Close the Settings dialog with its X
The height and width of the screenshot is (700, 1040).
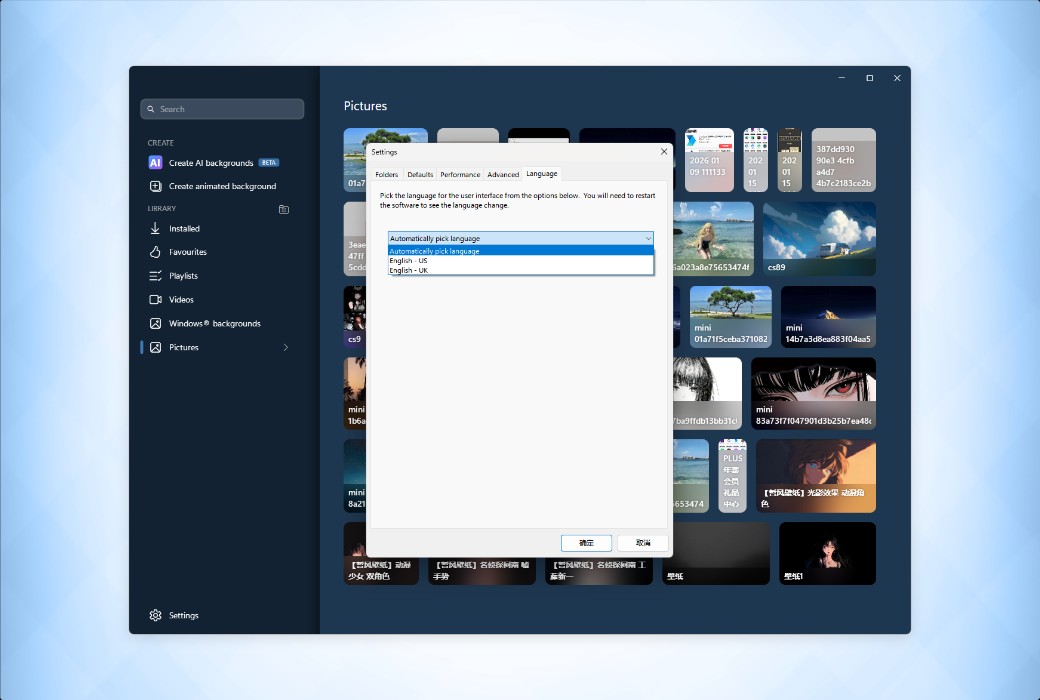(x=664, y=152)
